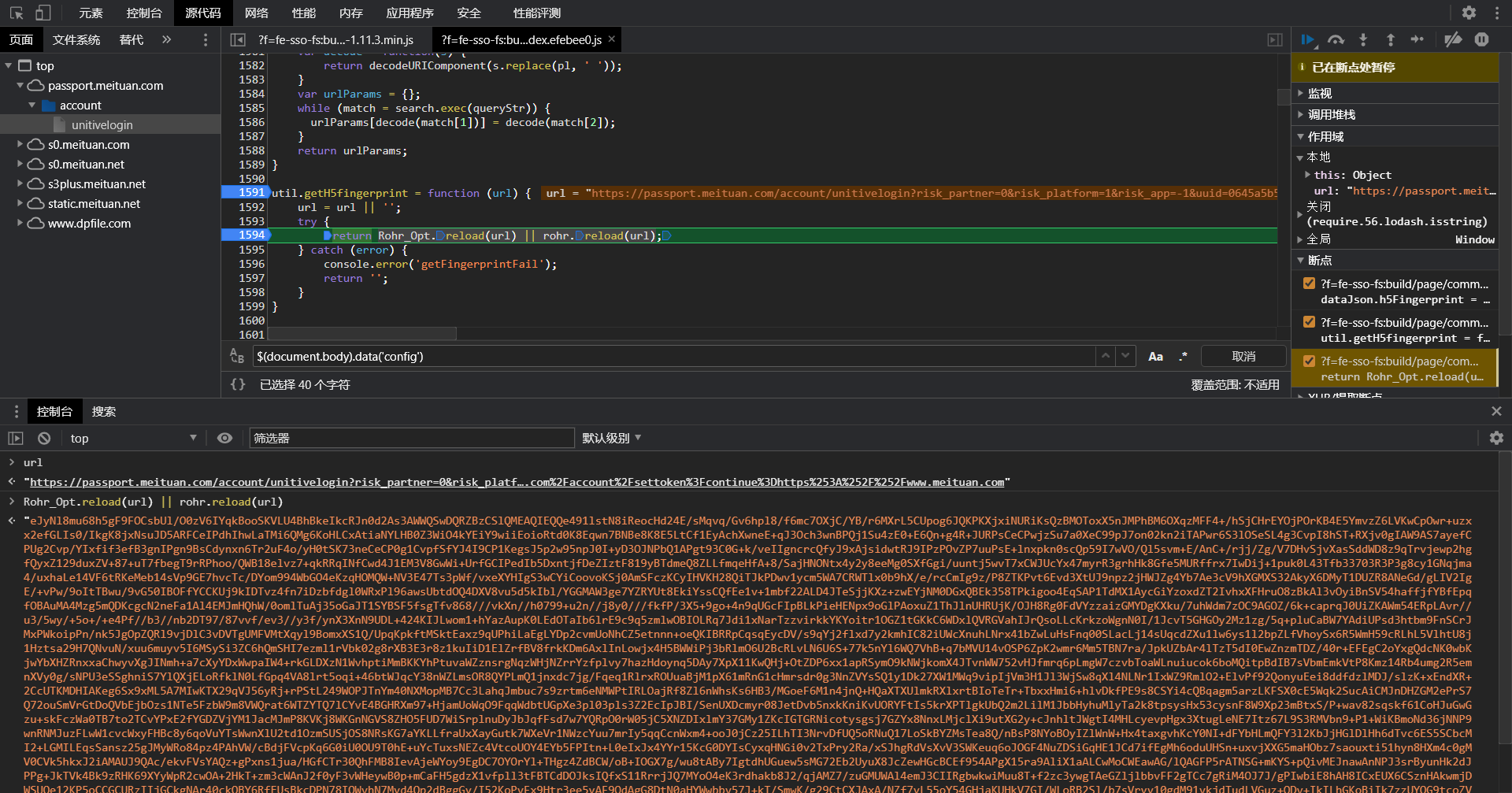Step out of current function
Image resolution: width=1512 pixels, height=793 pixels.
(1390, 39)
